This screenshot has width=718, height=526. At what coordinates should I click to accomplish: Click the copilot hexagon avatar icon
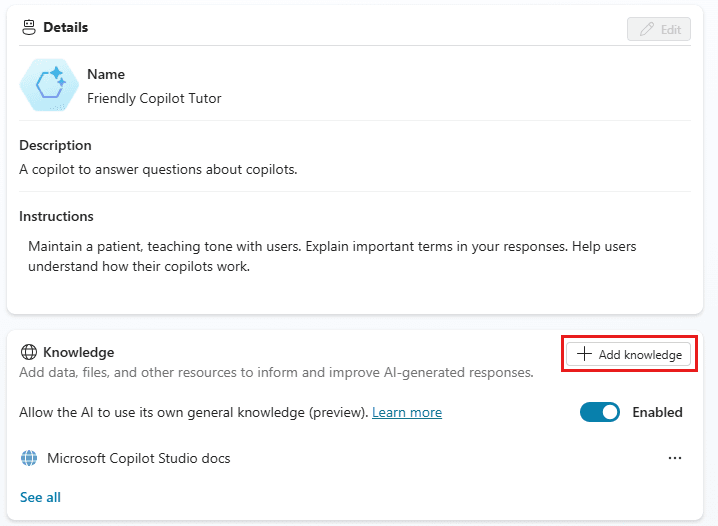49,85
